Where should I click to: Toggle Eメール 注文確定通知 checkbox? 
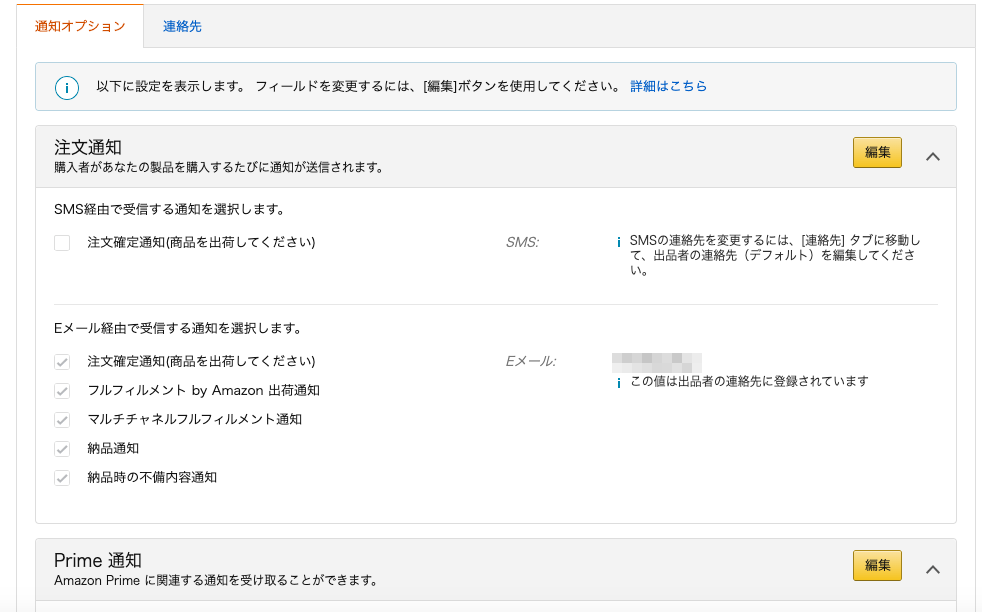pos(62,361)
